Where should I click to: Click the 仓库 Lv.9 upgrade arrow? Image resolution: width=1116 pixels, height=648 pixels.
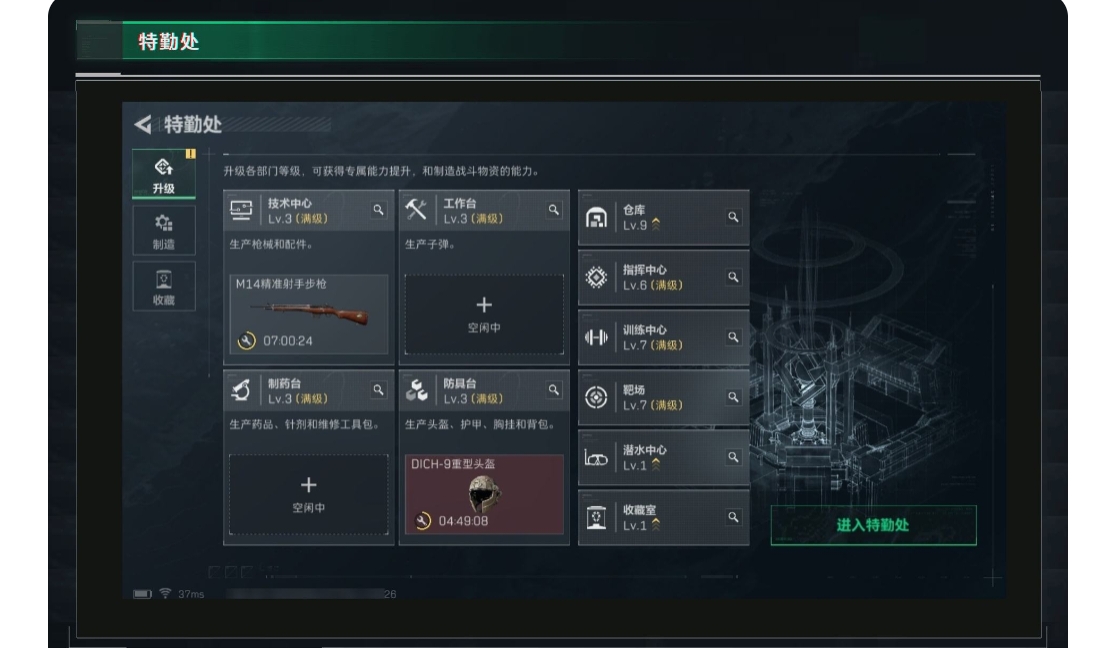[656, 225]
